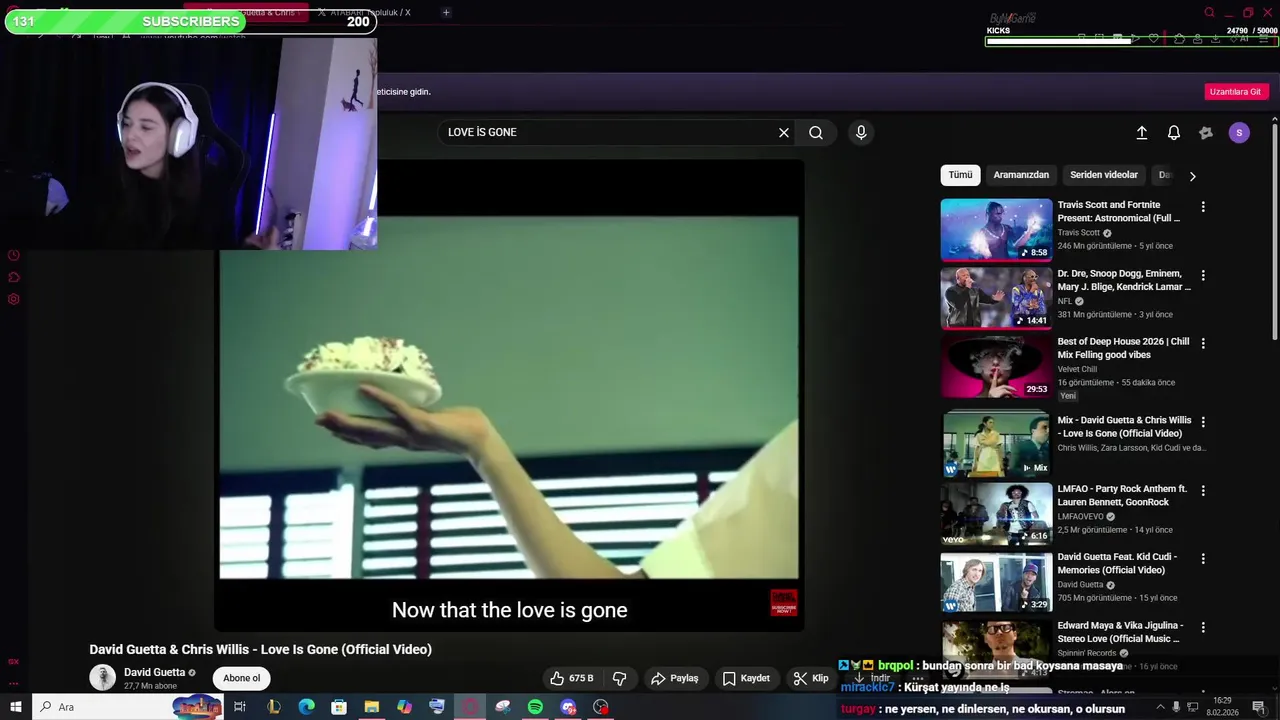This screenshot has width=1280, height=720.
Task: Launch League of Legends from the taskbar
Action: (274, 707)
